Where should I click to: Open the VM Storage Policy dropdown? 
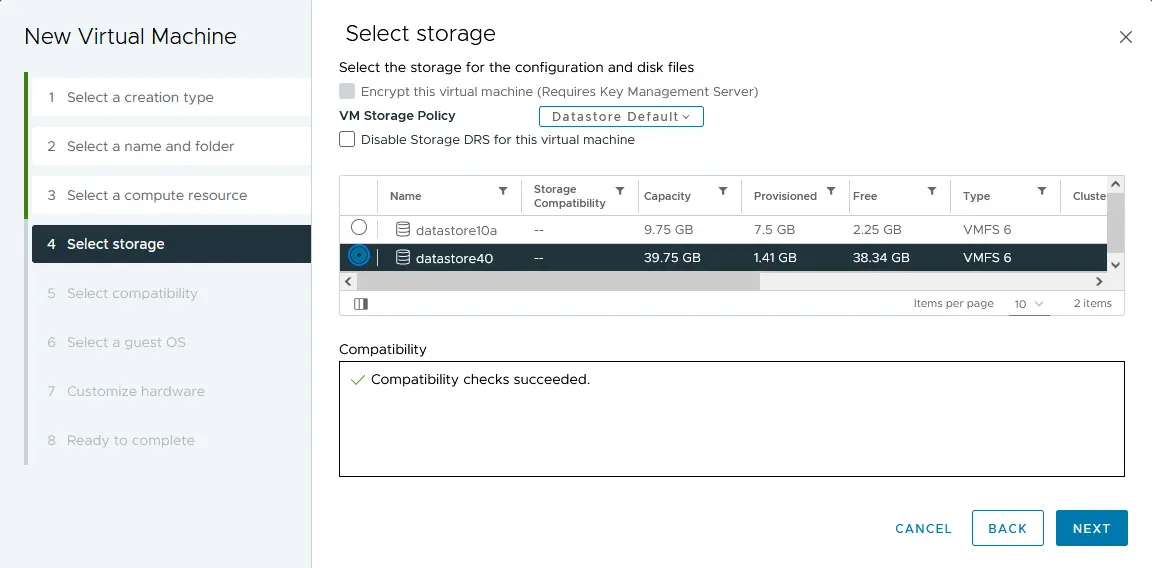[621, 117]
